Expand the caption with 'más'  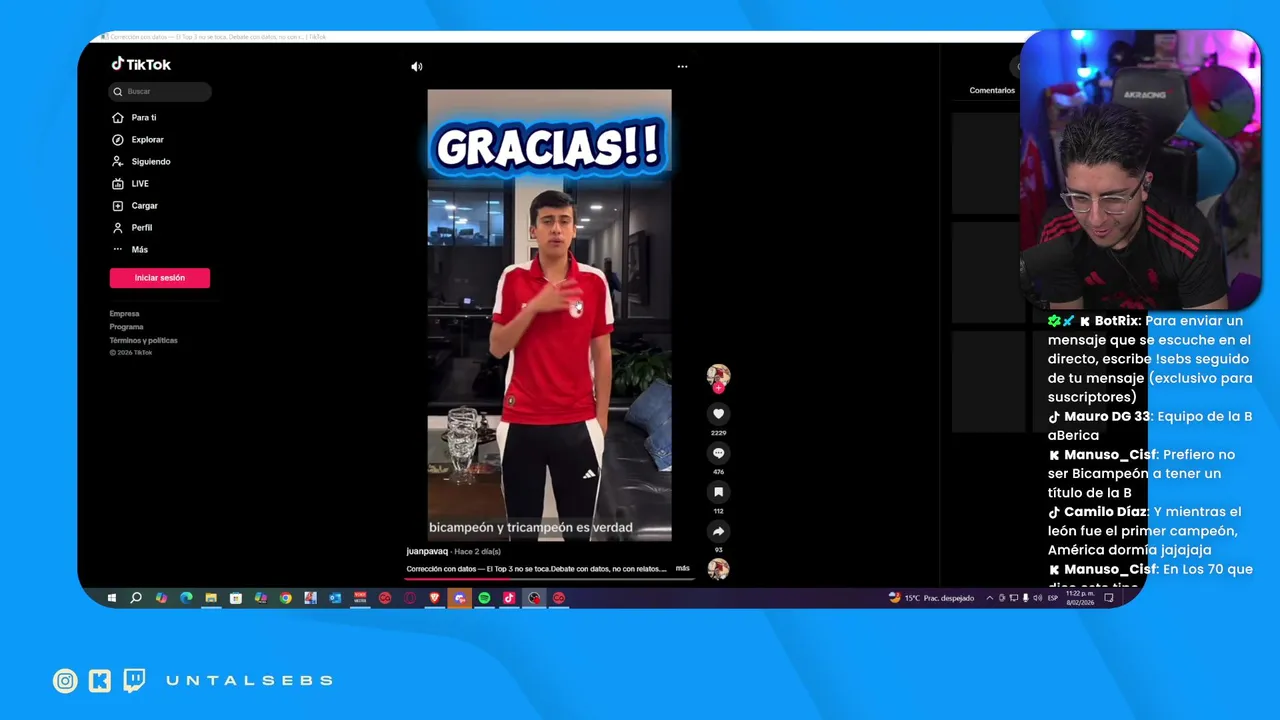683,568
